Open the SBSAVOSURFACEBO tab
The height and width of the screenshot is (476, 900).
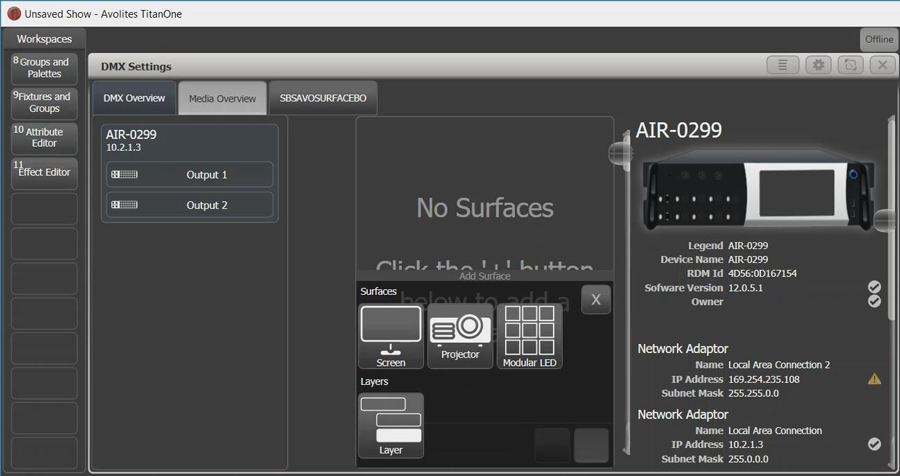[323, 98]
